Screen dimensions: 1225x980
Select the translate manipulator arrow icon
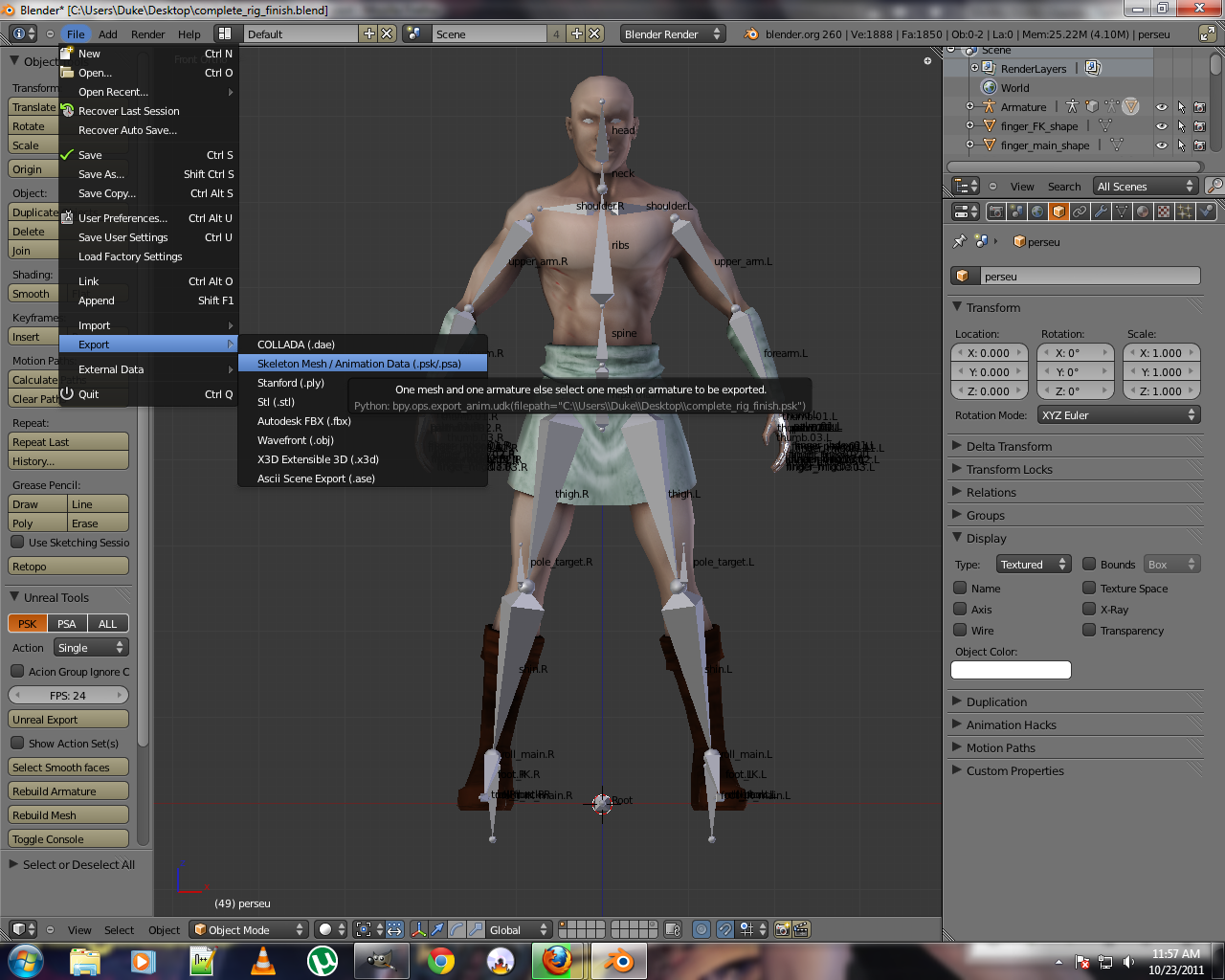(437, 929)
